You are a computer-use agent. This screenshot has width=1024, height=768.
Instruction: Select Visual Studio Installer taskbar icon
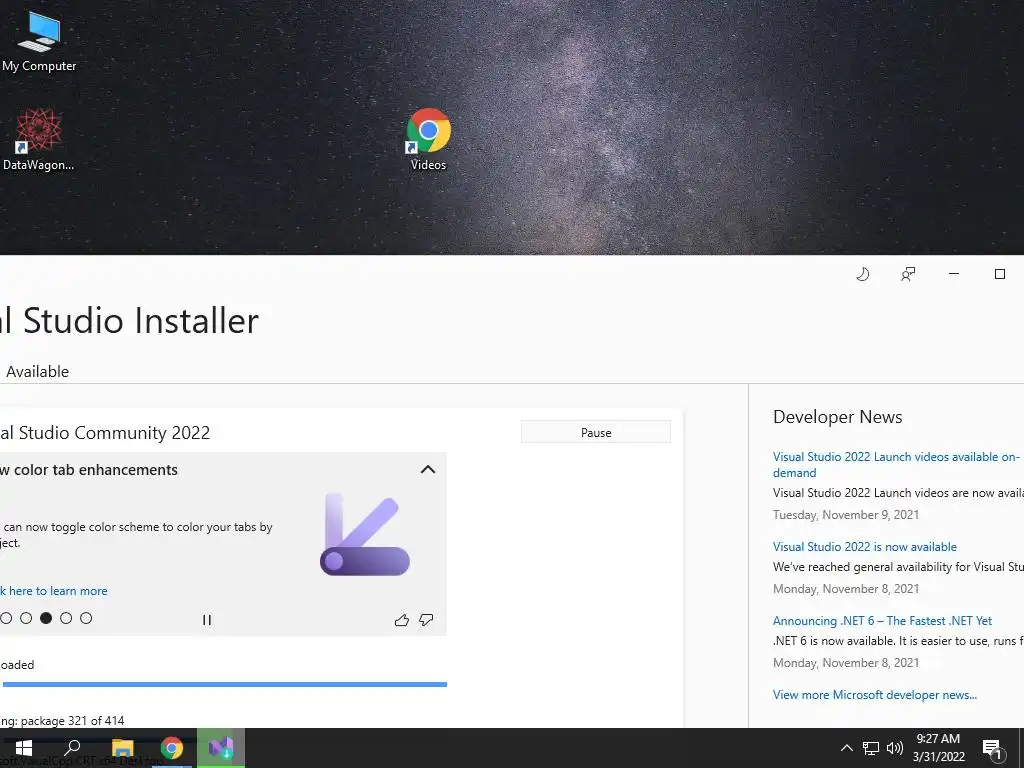point(221,748)
